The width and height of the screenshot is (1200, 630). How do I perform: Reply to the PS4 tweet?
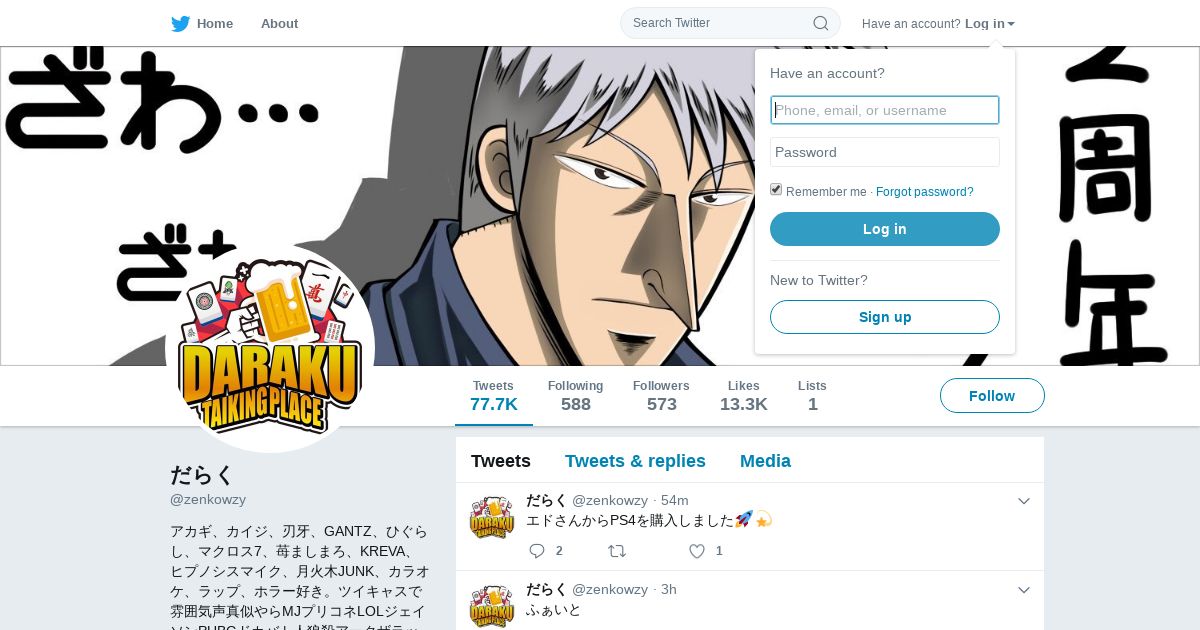(537, 551)
